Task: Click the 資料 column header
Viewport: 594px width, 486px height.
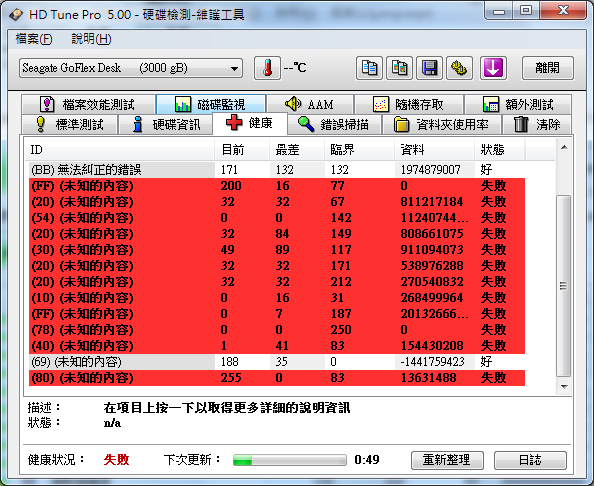Action: click(x=434, y=150)
